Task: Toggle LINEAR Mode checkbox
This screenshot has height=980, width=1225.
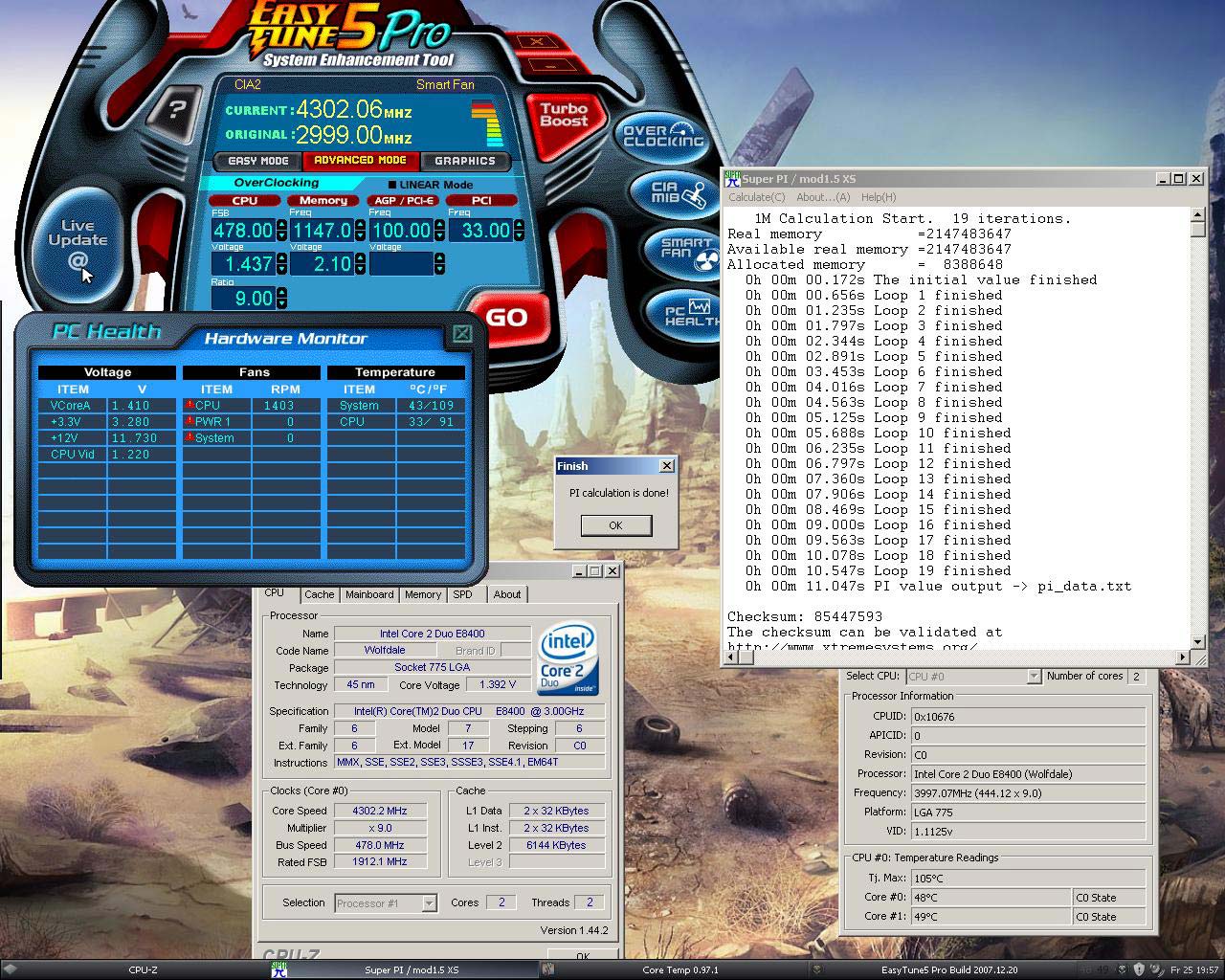Action: click(392, 185)
